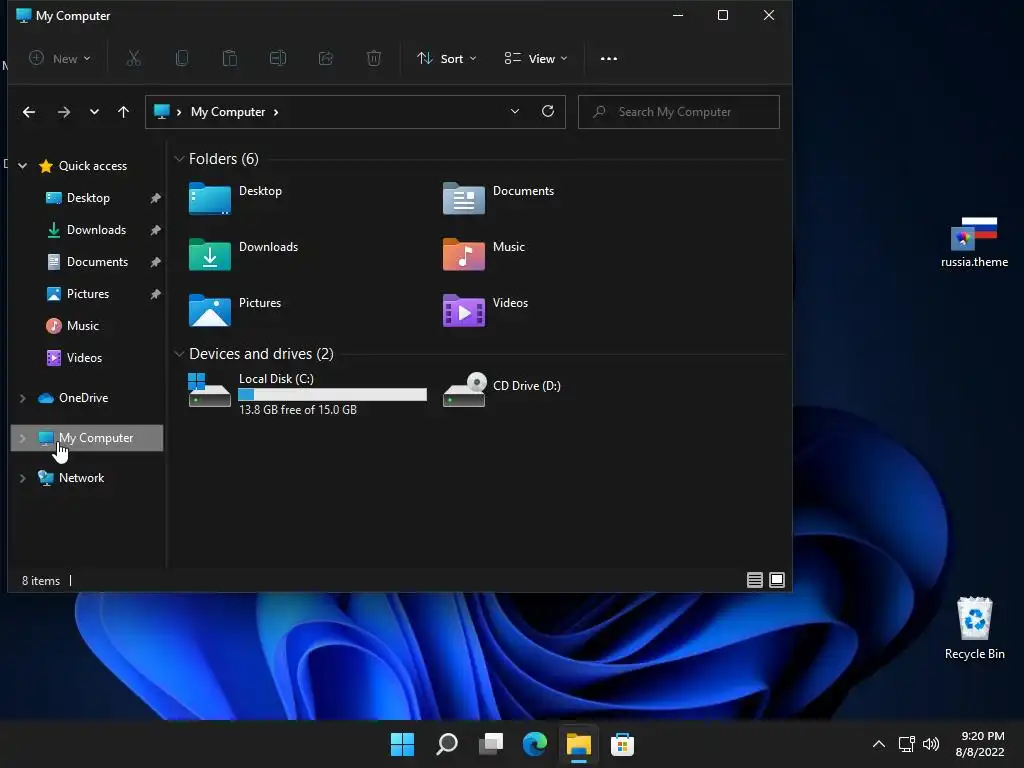
Task: Click File Explorer on taskbar
Action: point(579,744)
